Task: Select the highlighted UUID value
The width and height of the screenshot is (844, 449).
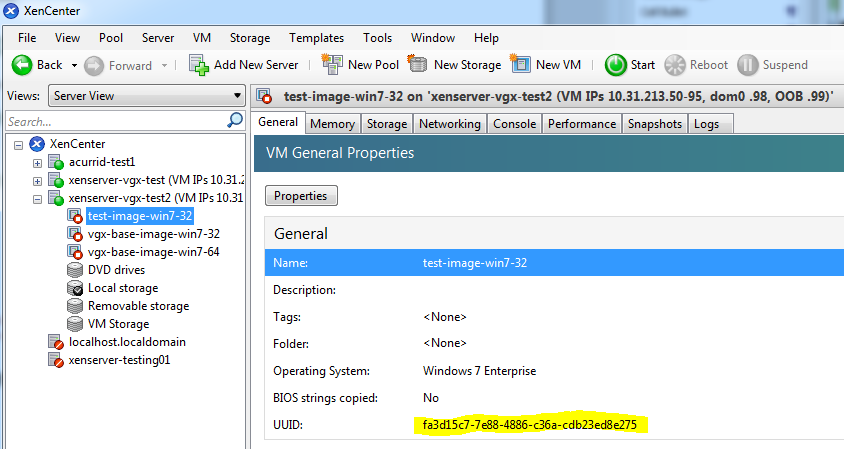Action: [x=529, y=425]
